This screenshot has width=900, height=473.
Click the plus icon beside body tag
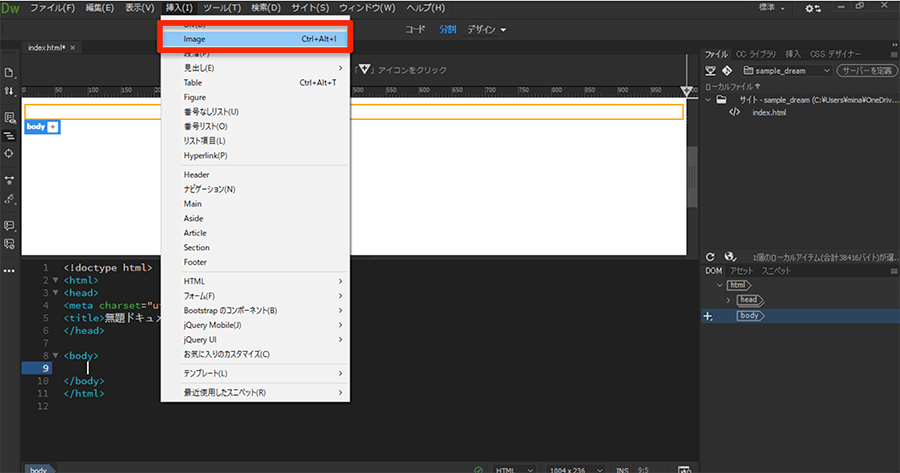54,127
